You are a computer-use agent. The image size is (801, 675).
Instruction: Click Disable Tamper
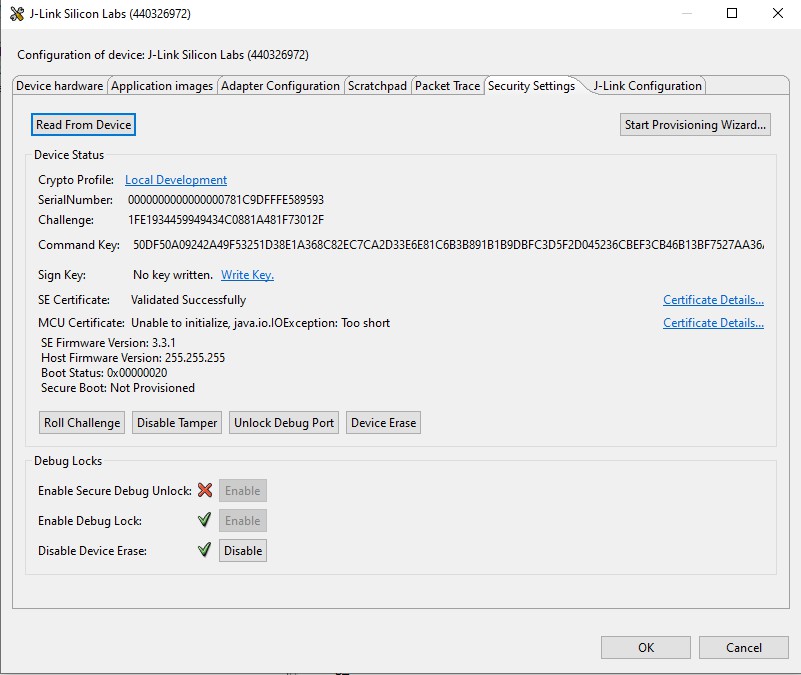176,422
